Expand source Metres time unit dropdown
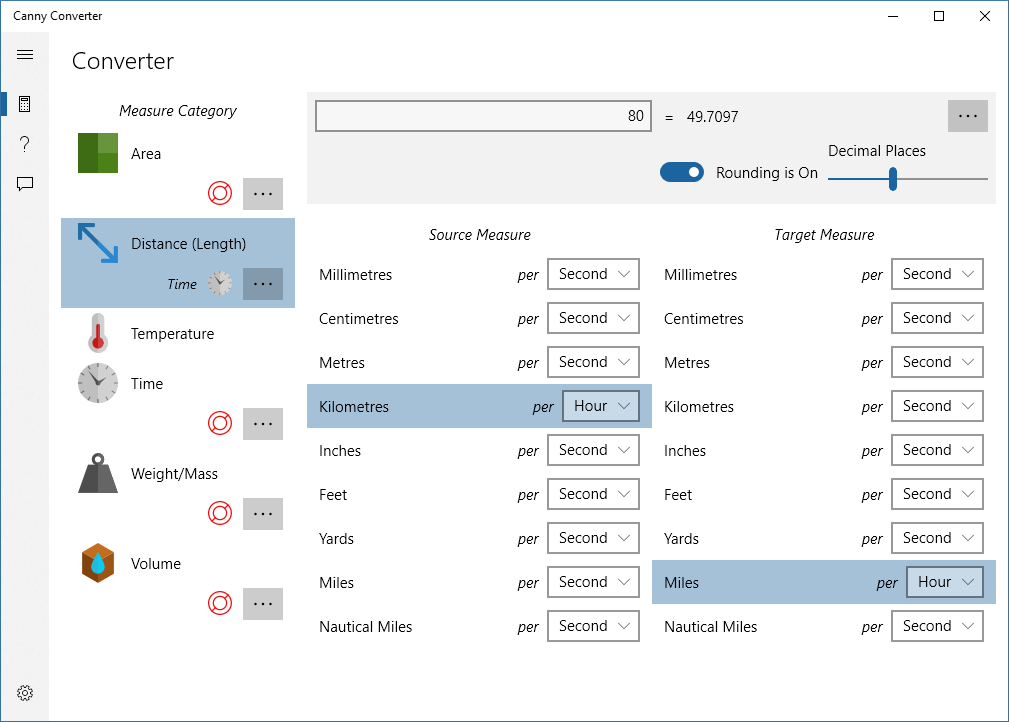This screenshot has width=1009, height=722. point(593,362)
